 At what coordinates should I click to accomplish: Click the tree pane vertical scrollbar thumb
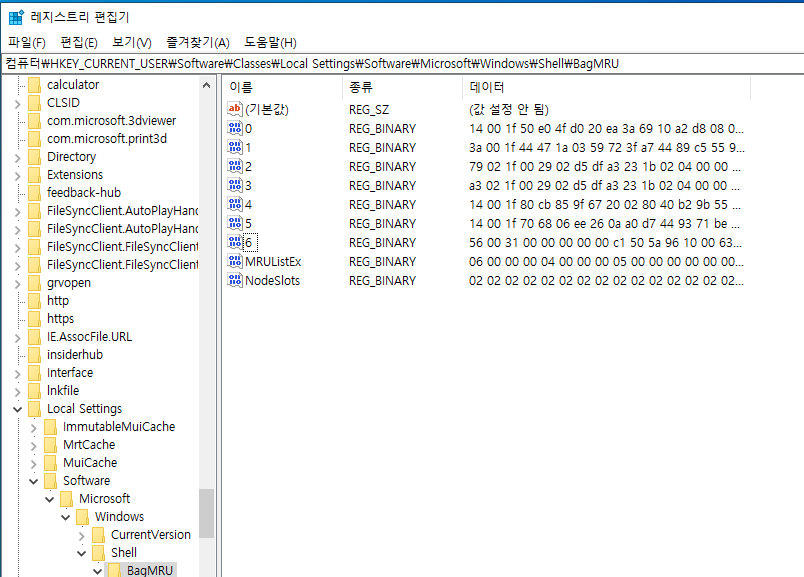(207, 513)
